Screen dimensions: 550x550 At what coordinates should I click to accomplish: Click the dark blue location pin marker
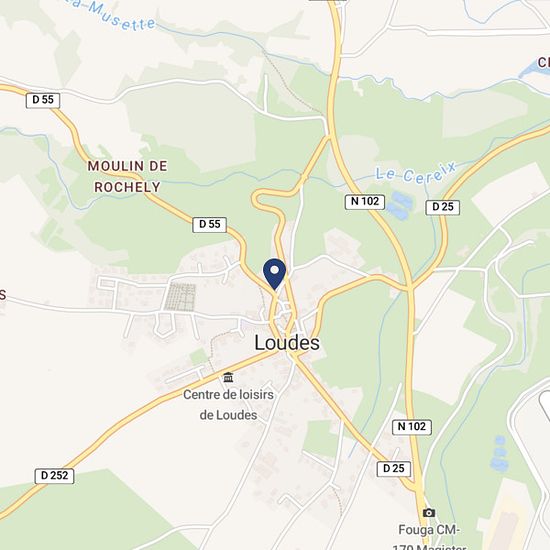click(x=274, y=274)
